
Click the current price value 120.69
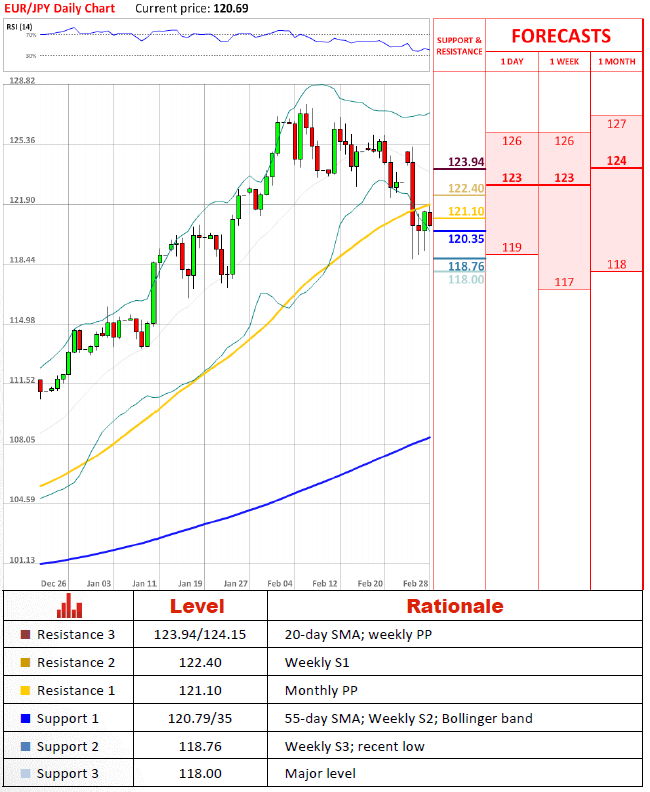[x=231, y=9]
